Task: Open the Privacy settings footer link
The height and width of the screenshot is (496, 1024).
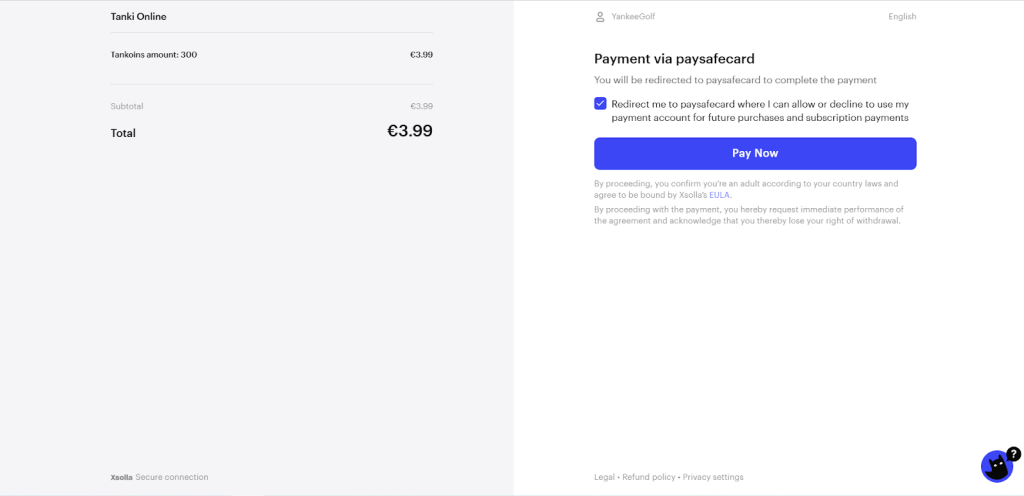Action: click(713, 477)
